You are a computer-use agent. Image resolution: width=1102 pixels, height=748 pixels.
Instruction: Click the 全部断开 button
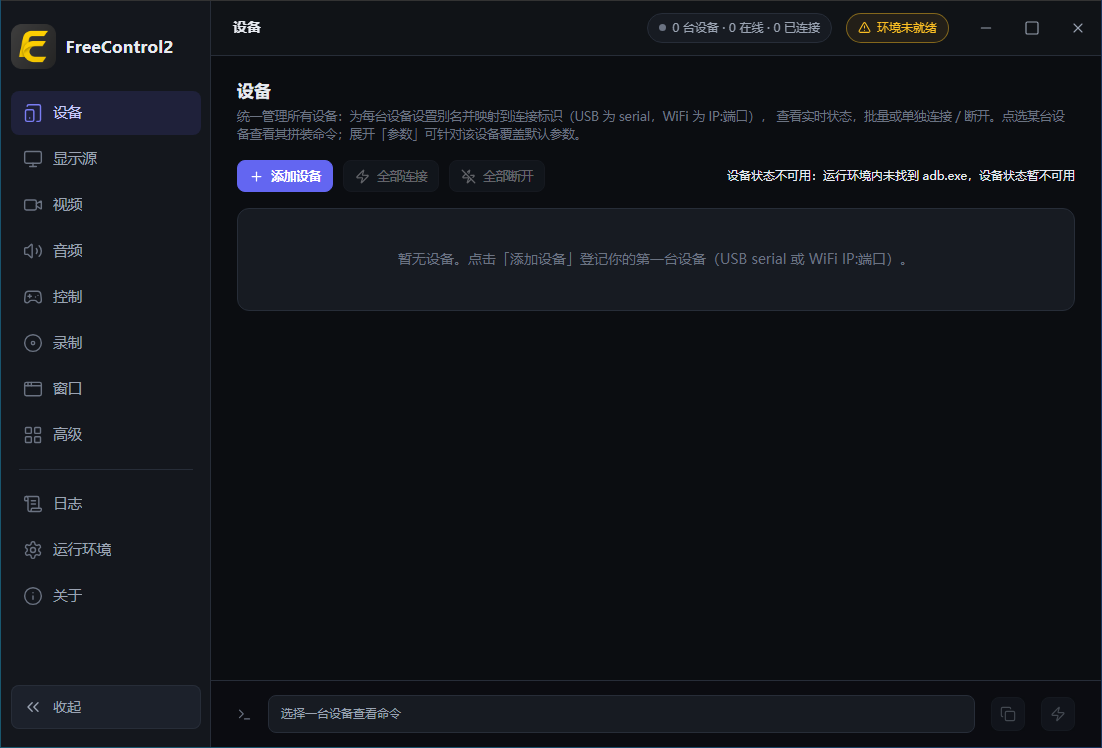click(x=497, y=176)
